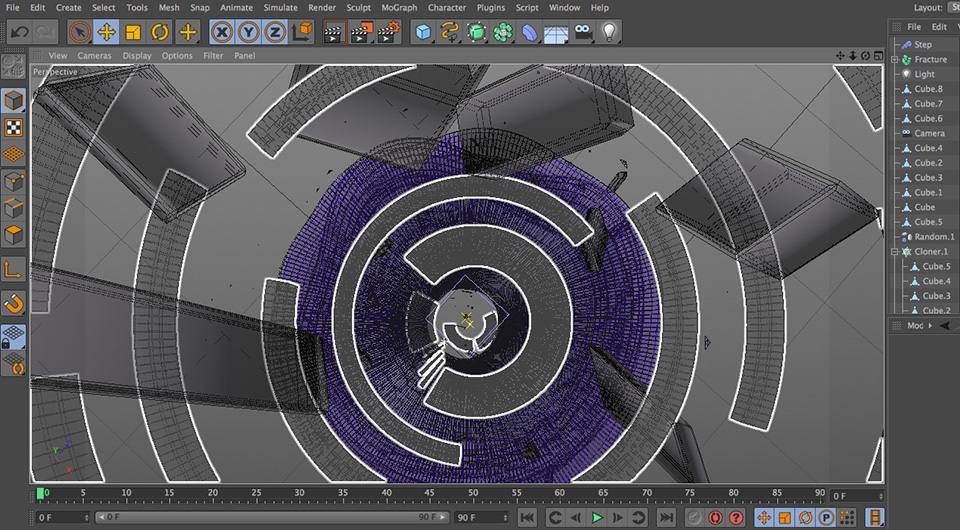Click the Undo arrow icon
The image size is (960, 530).
click(x=18, y=32)
